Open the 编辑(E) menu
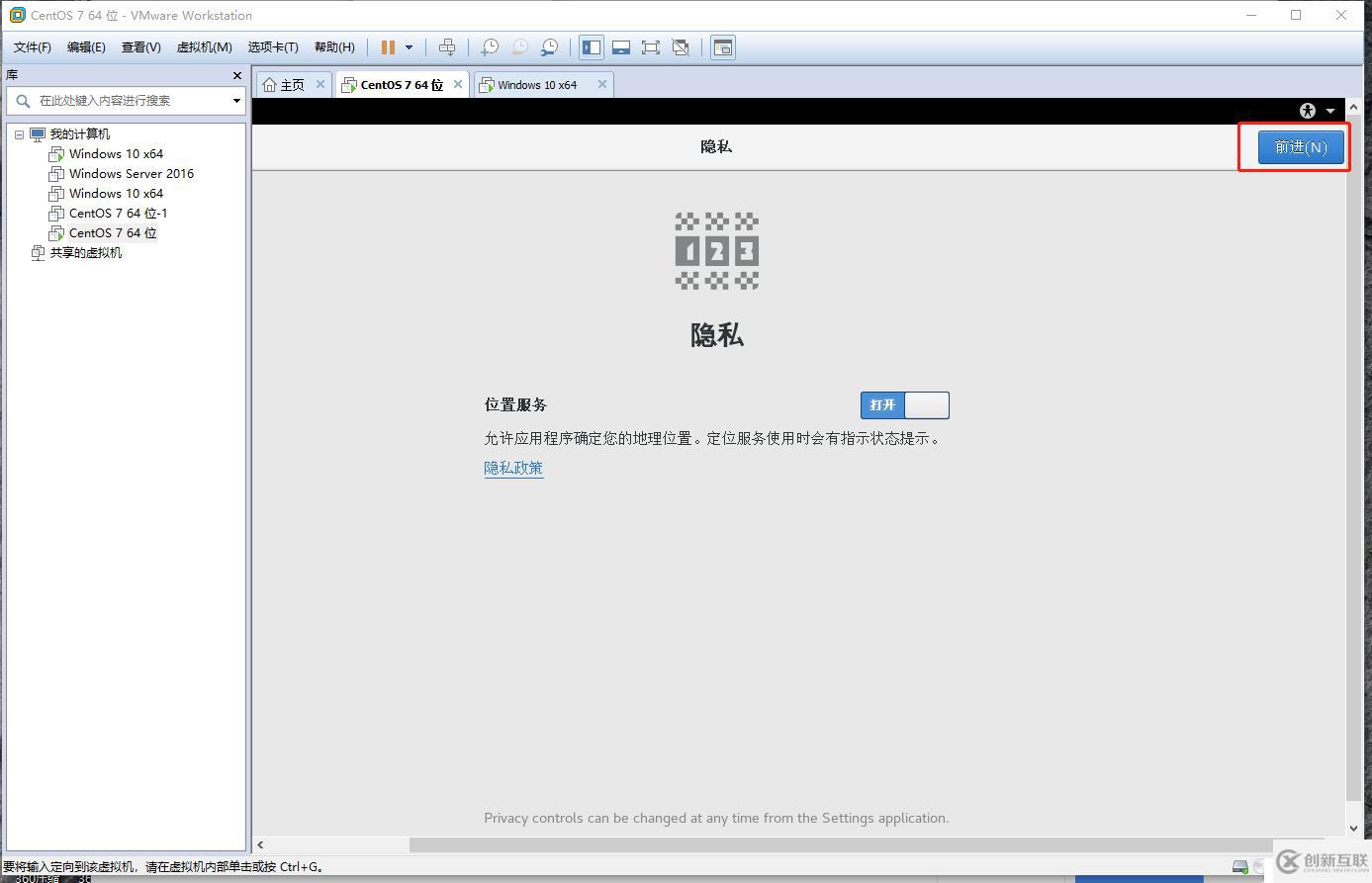 pyautogui.click(x=86, y=47)
